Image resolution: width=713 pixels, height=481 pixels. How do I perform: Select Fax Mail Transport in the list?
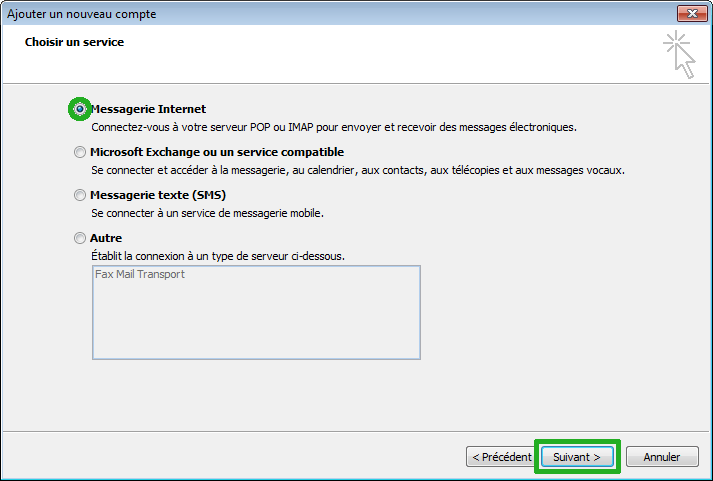click(140, 275)
